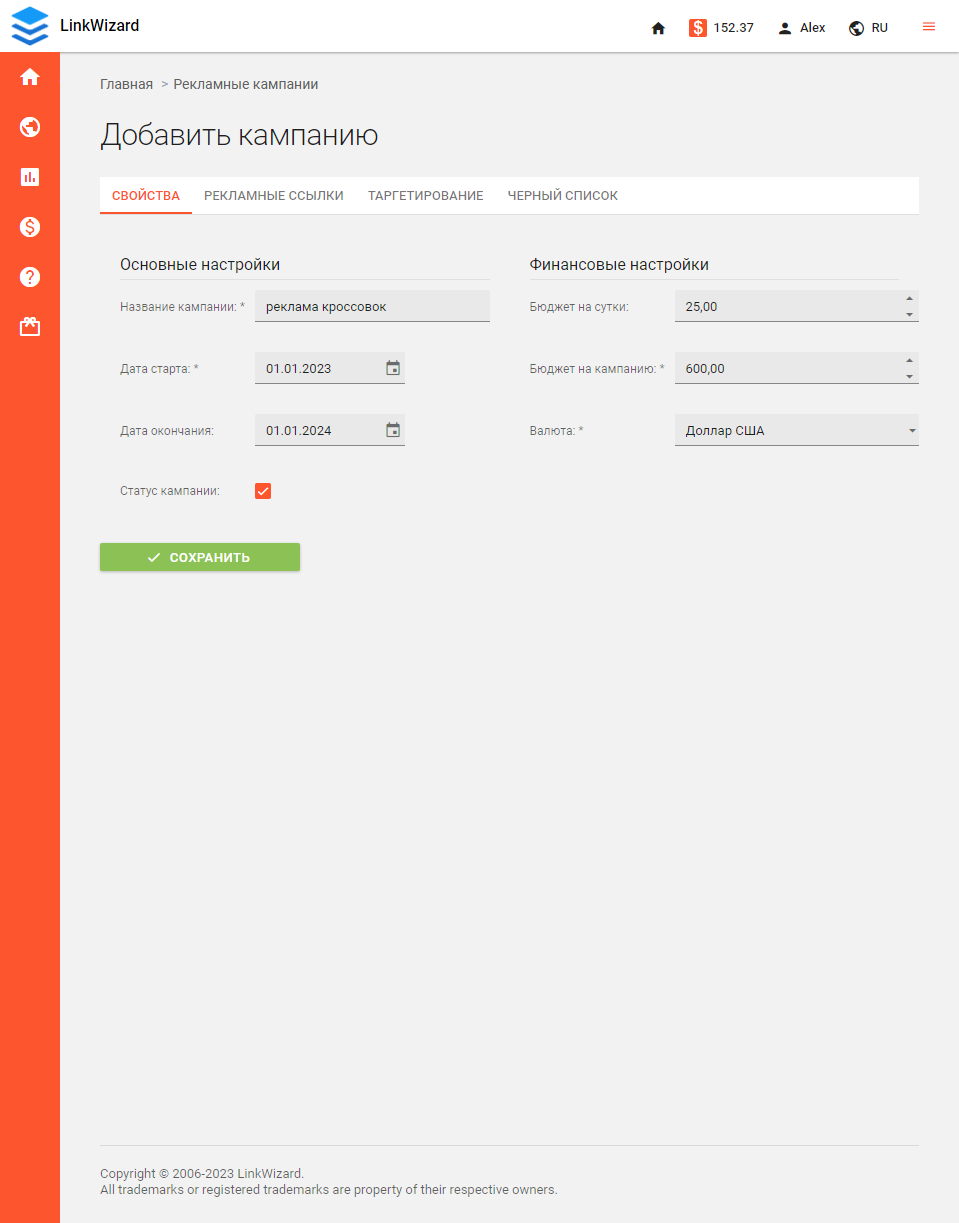Viewport: 959px width, 1223px height.
Task: Click the Название кампании input field
Action: (x=372, y=306)
